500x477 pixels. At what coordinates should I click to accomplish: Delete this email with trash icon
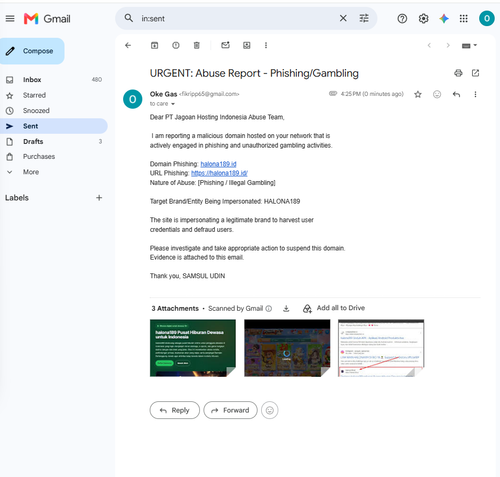197,45
